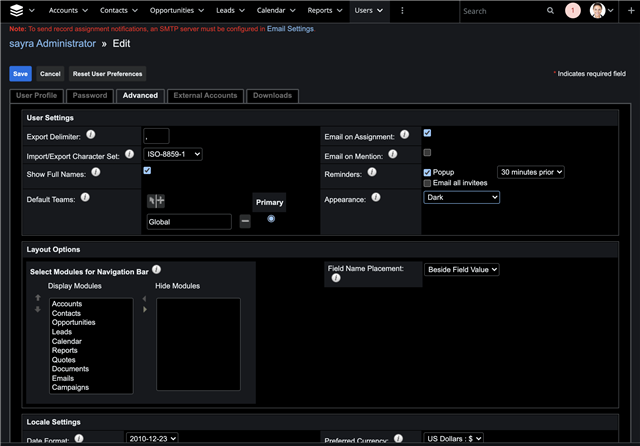Click the plus quick-create icon in top bar
This screenshot has height=446, width=640.
(x=627, y=11)
